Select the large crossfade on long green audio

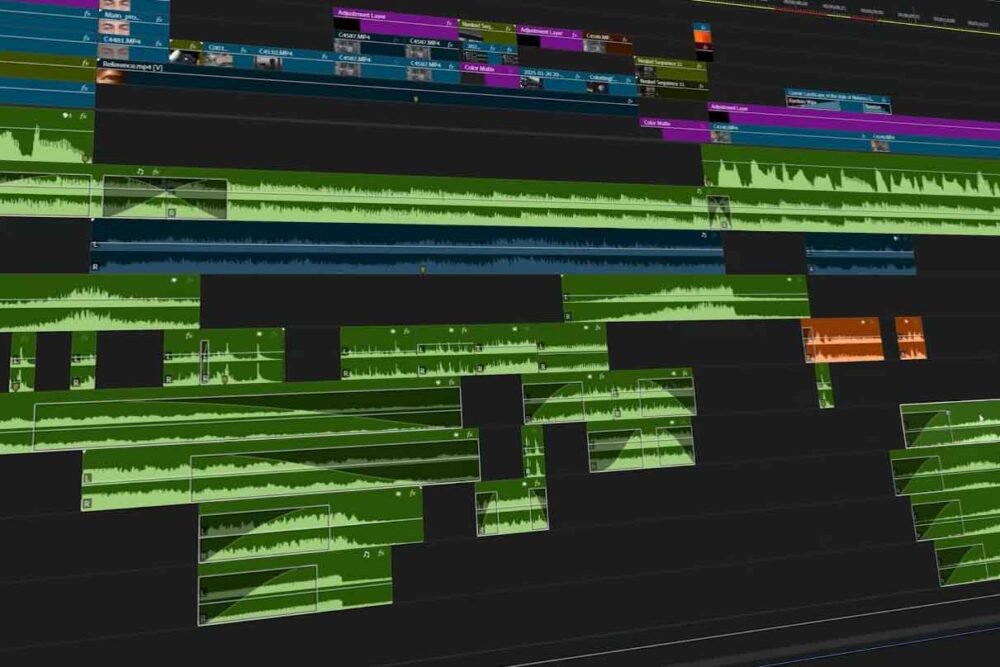coord(165,198)
